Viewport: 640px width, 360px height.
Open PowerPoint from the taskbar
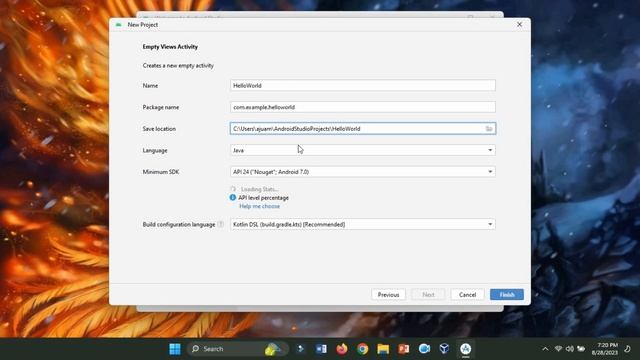(404, 349)
